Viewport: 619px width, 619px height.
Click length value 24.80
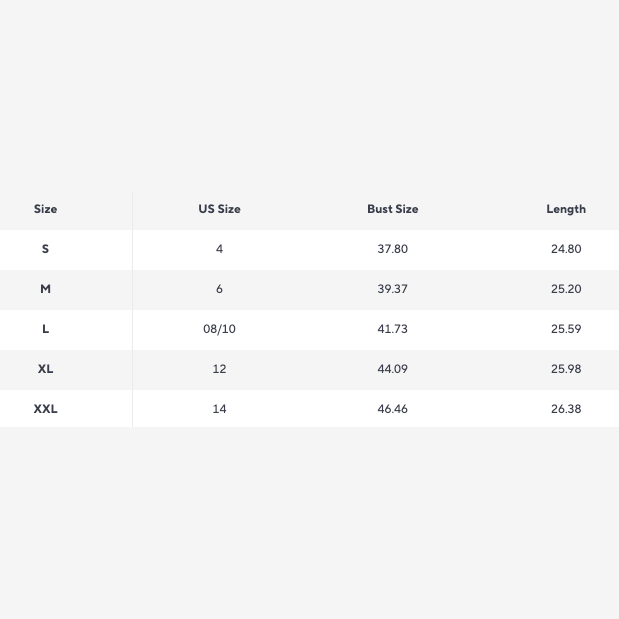tap(565, 249)
